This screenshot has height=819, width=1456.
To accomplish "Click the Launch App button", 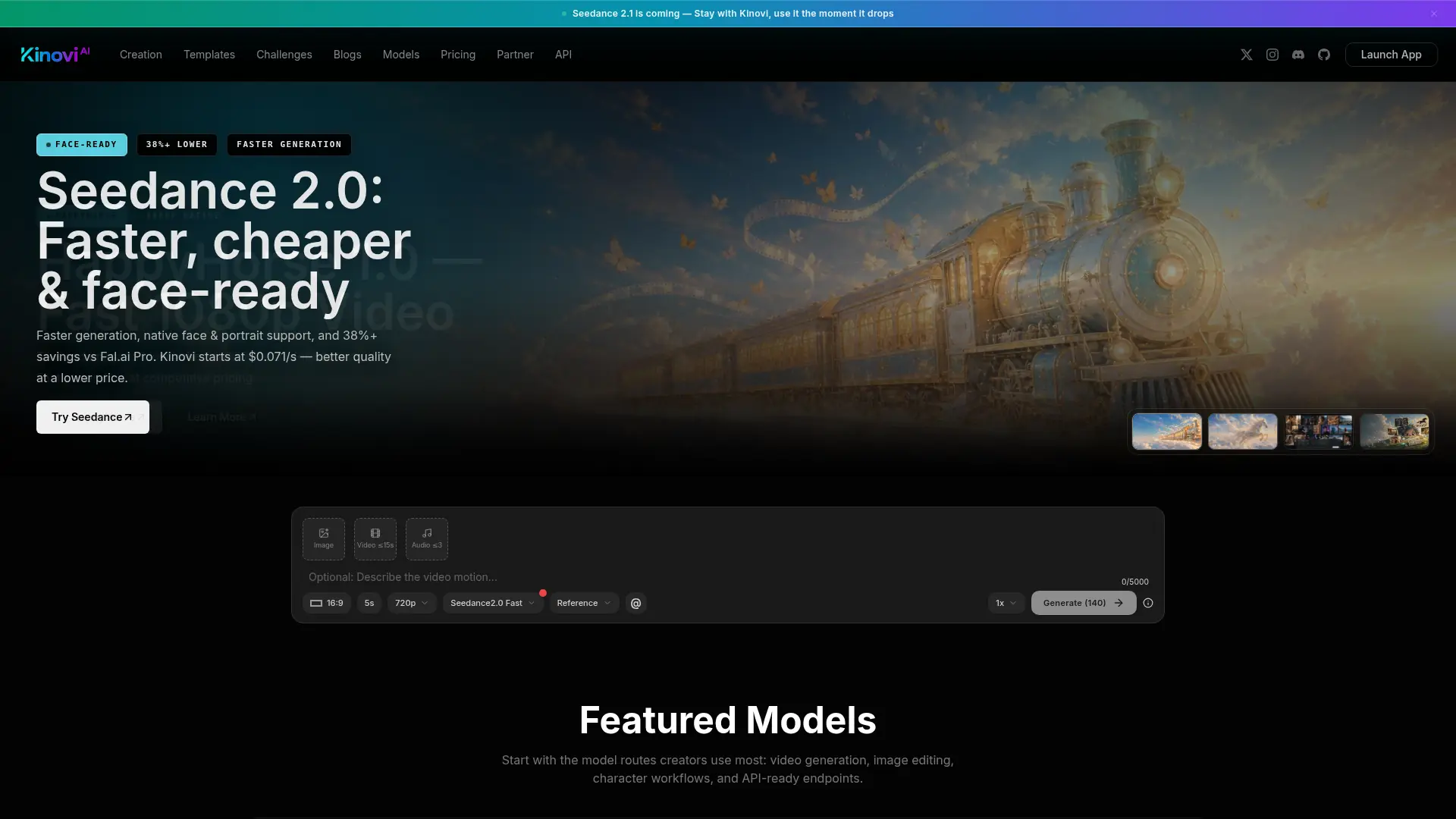I will click(1391, 55).
